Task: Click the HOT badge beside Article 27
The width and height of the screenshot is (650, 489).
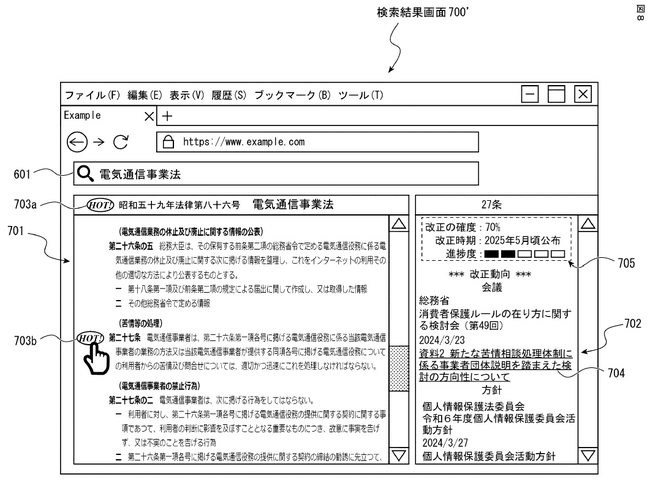Action: coord(89,338)
